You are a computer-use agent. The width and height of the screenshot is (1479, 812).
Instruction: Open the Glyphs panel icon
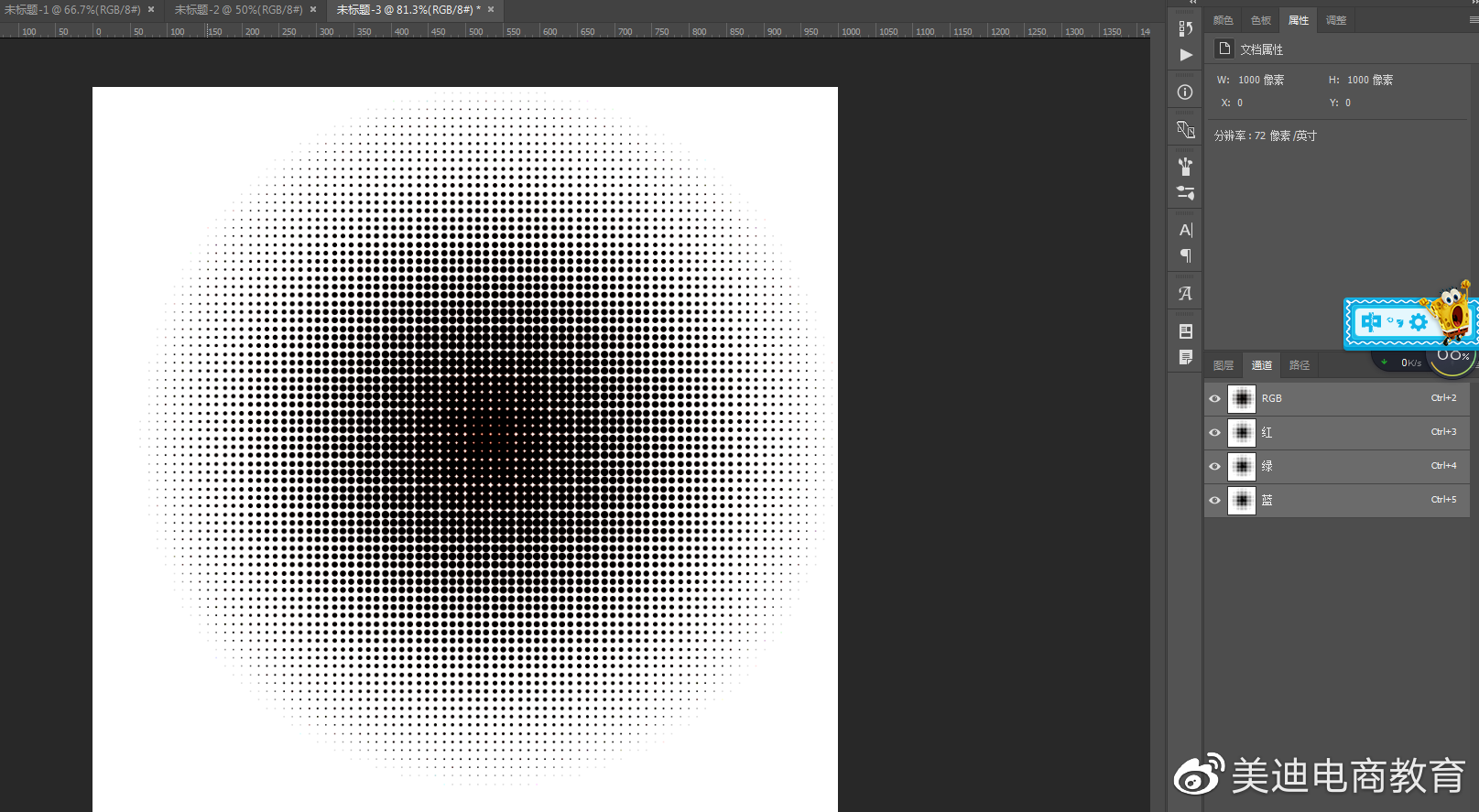pyautogui.click(x=1185, y=294)
